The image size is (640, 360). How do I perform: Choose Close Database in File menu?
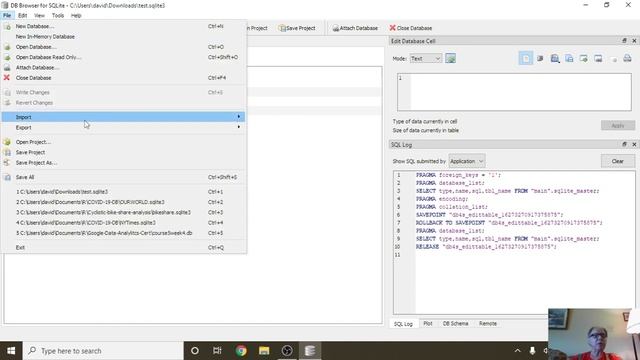(x=123, y=78)
